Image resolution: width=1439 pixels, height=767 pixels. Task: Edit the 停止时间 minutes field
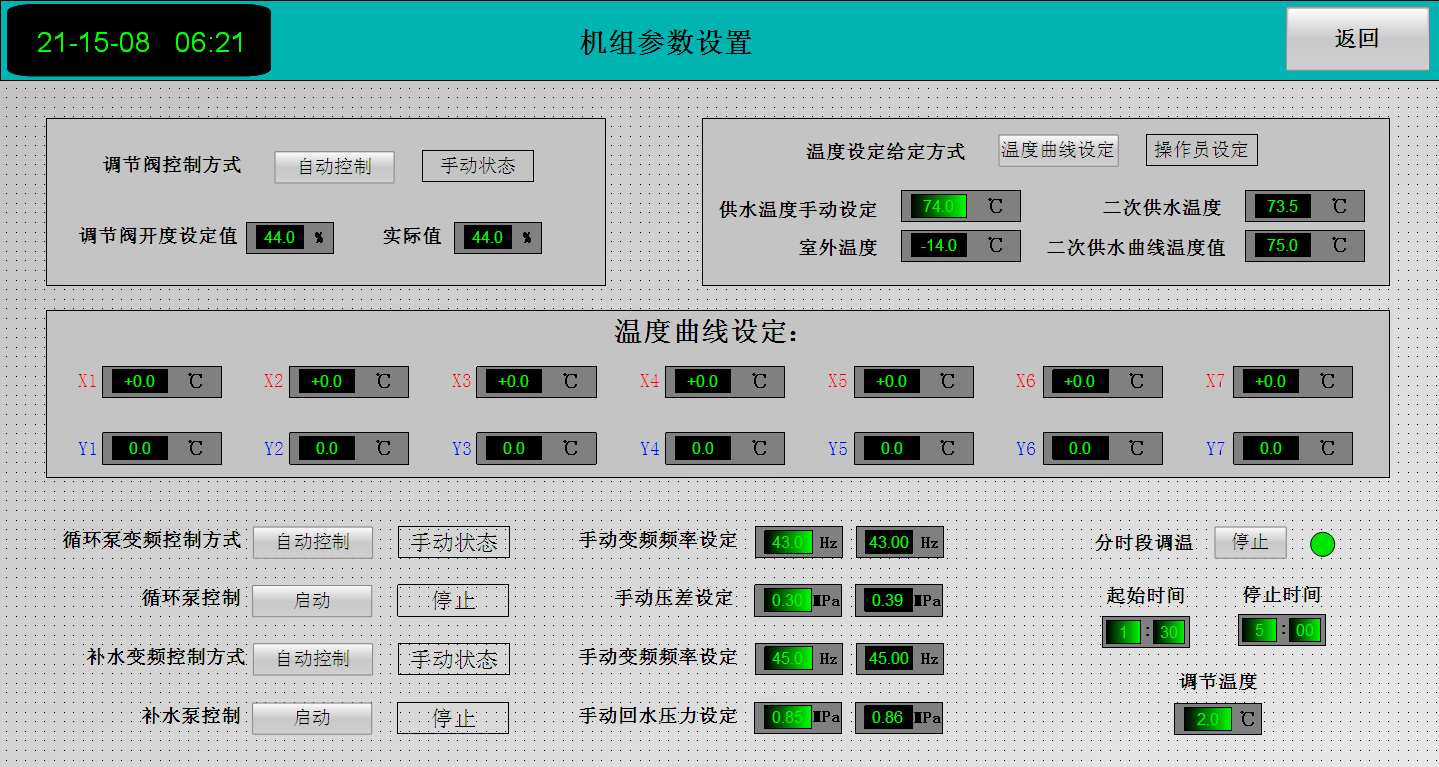click(1306, 630)
